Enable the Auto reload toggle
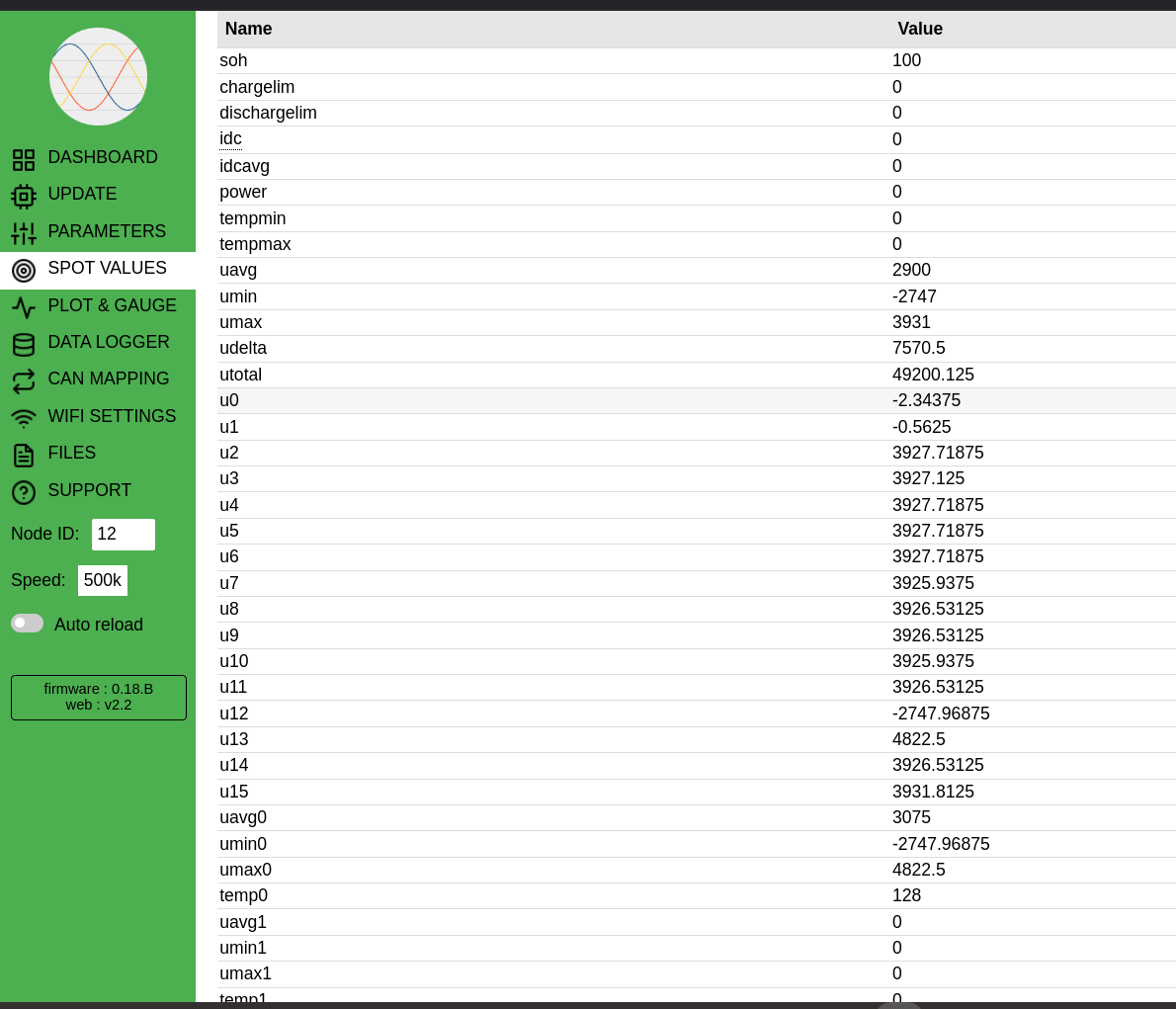The height and width of the screenshot is (1009, 1176). [x=28, y=623]
